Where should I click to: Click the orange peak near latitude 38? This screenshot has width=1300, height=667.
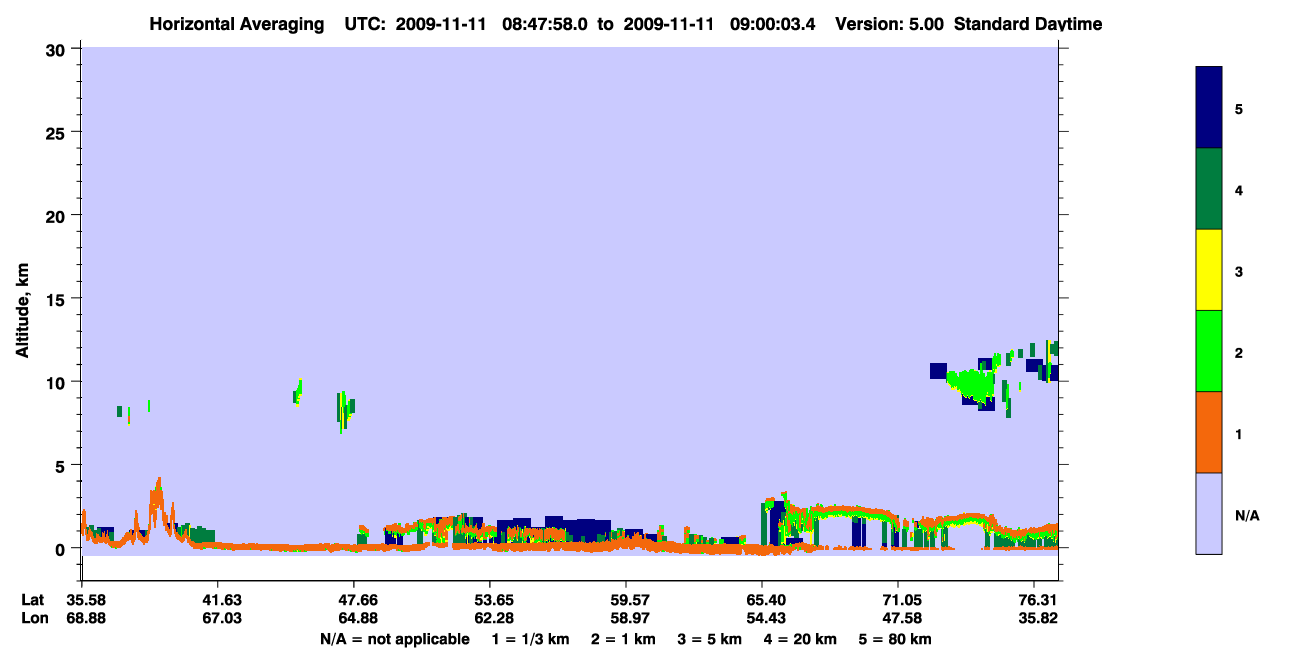tap(156, 505)
